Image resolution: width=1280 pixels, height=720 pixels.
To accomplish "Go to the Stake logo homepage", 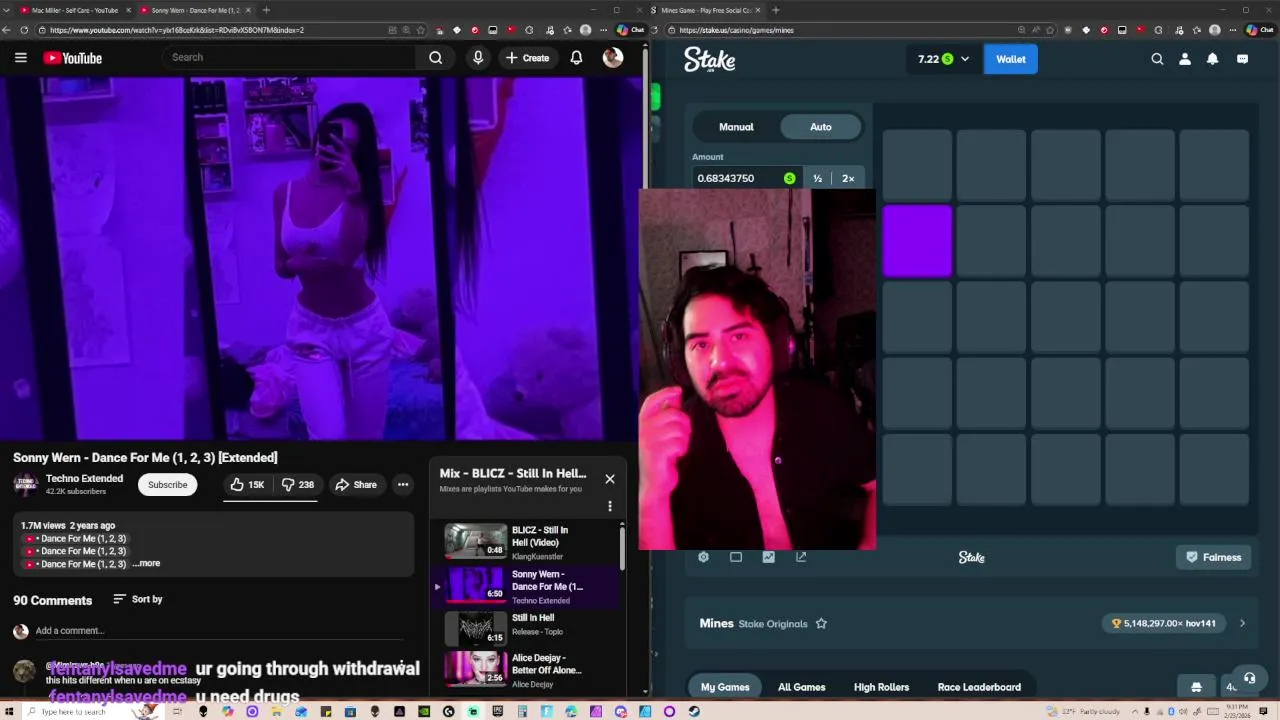I will point(709,60).
